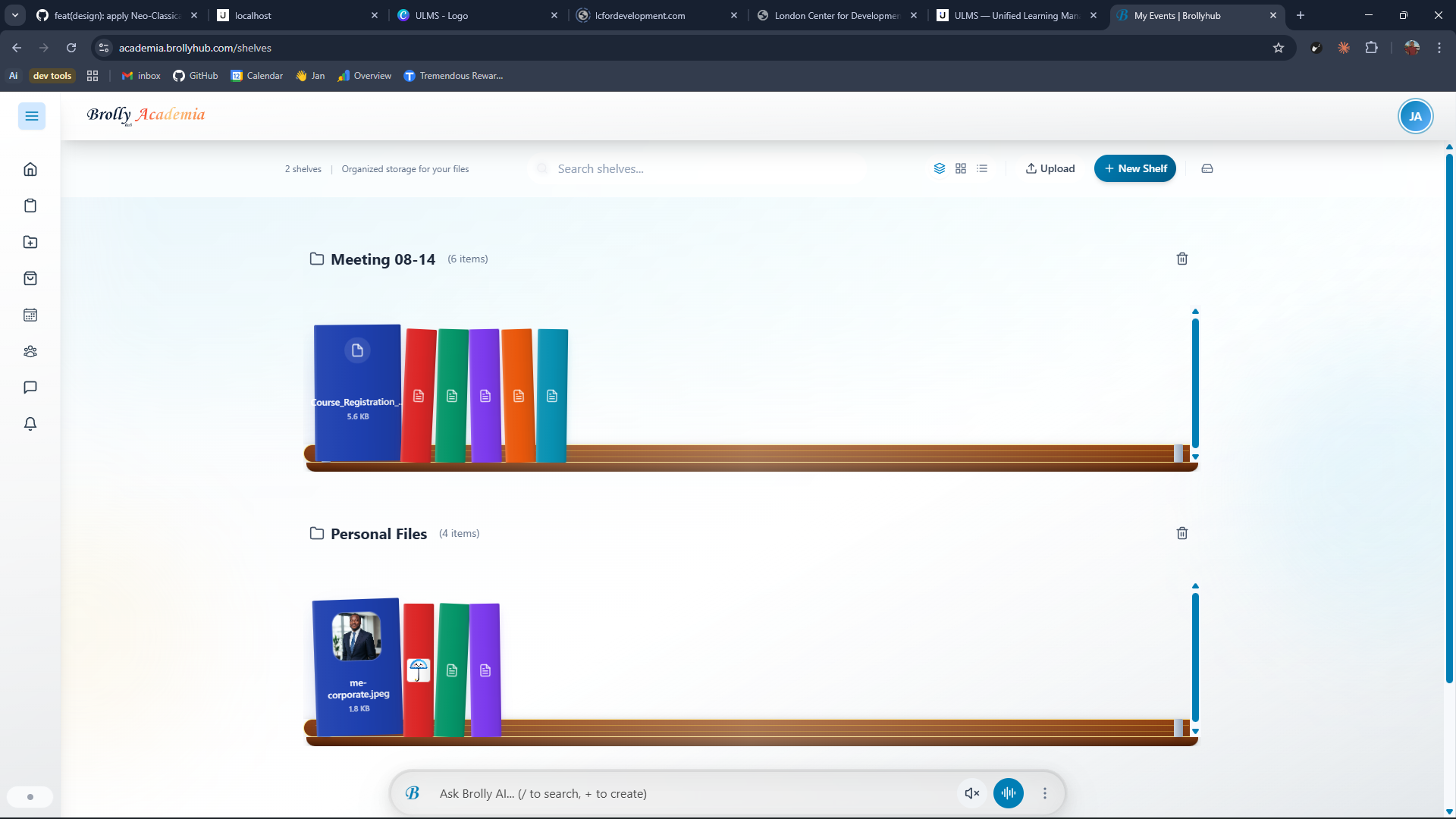Click the Brolly B logo in AI bar
1456x819 pixels.
tap(413, 793)
